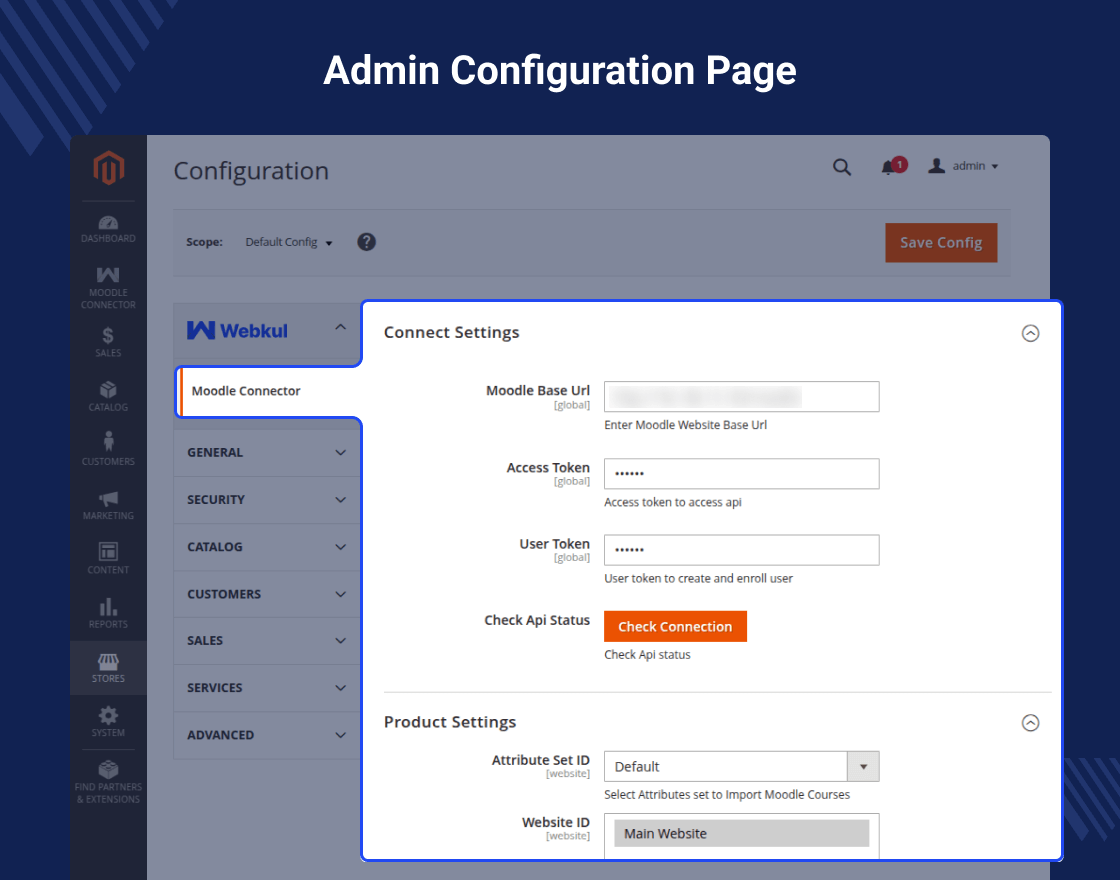Expand the ADVANCED config section

click(267, 735)
